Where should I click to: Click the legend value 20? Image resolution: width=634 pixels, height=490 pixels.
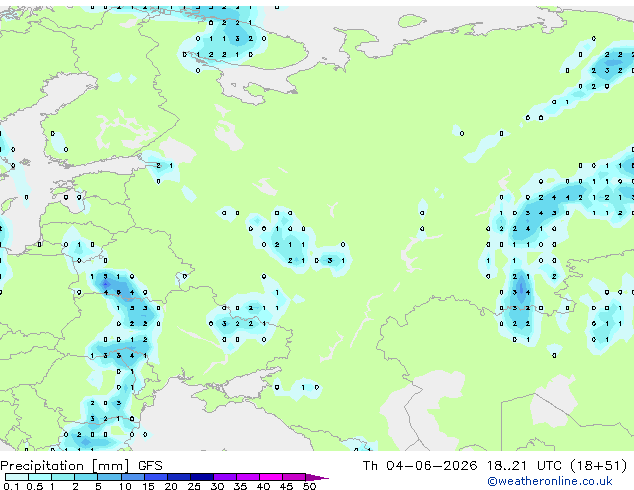[x=171, y=486]
